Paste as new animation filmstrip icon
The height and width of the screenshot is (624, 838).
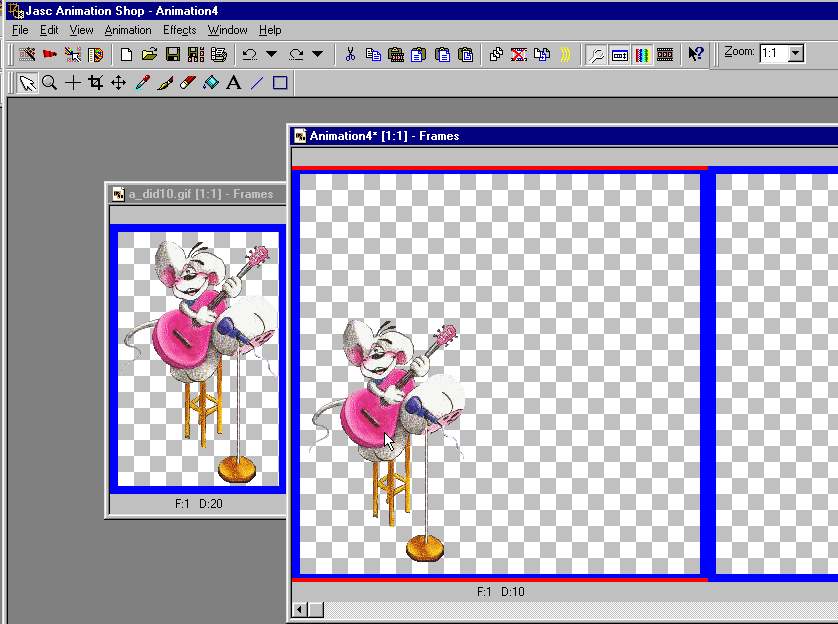(396, 54)
